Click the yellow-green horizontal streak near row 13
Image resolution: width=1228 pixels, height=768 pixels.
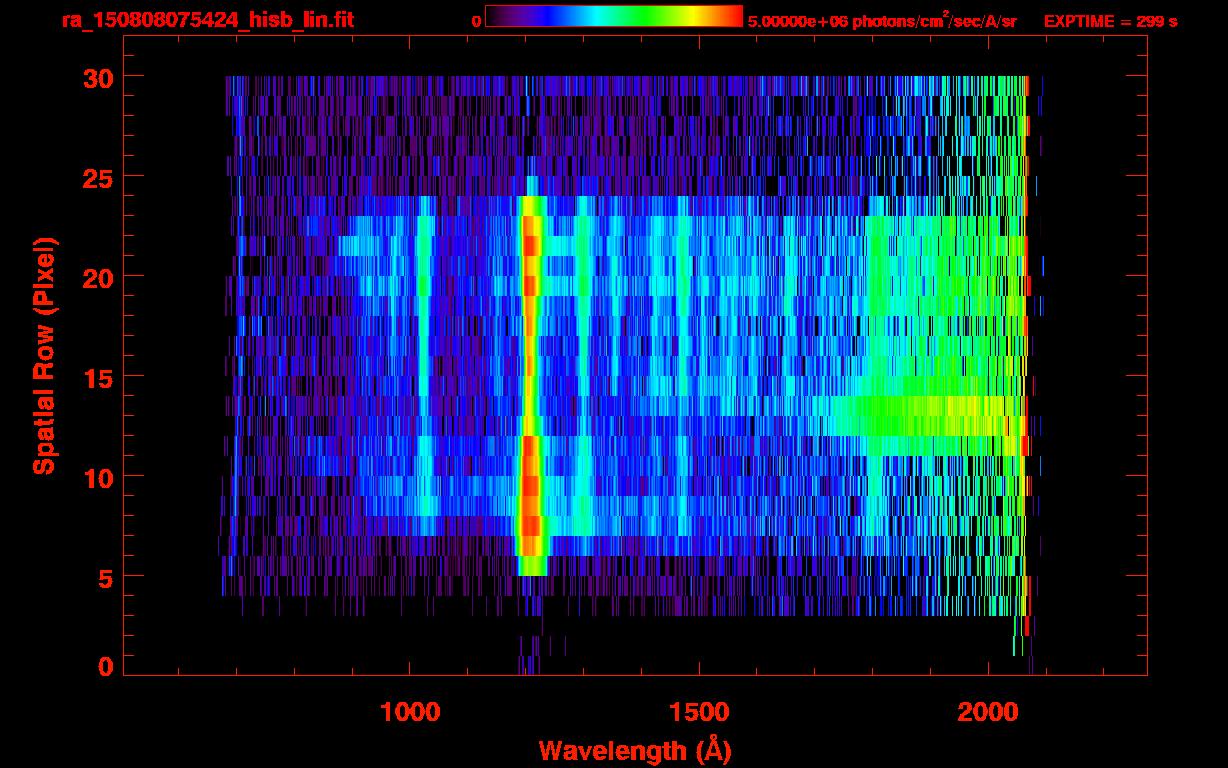pyautogui.click(x=930, y=416)
